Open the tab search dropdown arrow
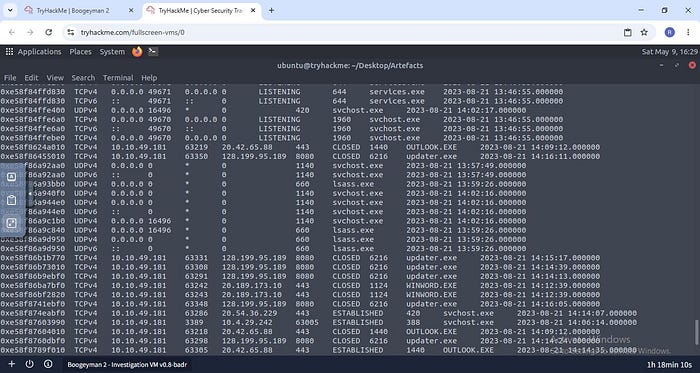Screen dimensions: 700x373 point(10,10)
